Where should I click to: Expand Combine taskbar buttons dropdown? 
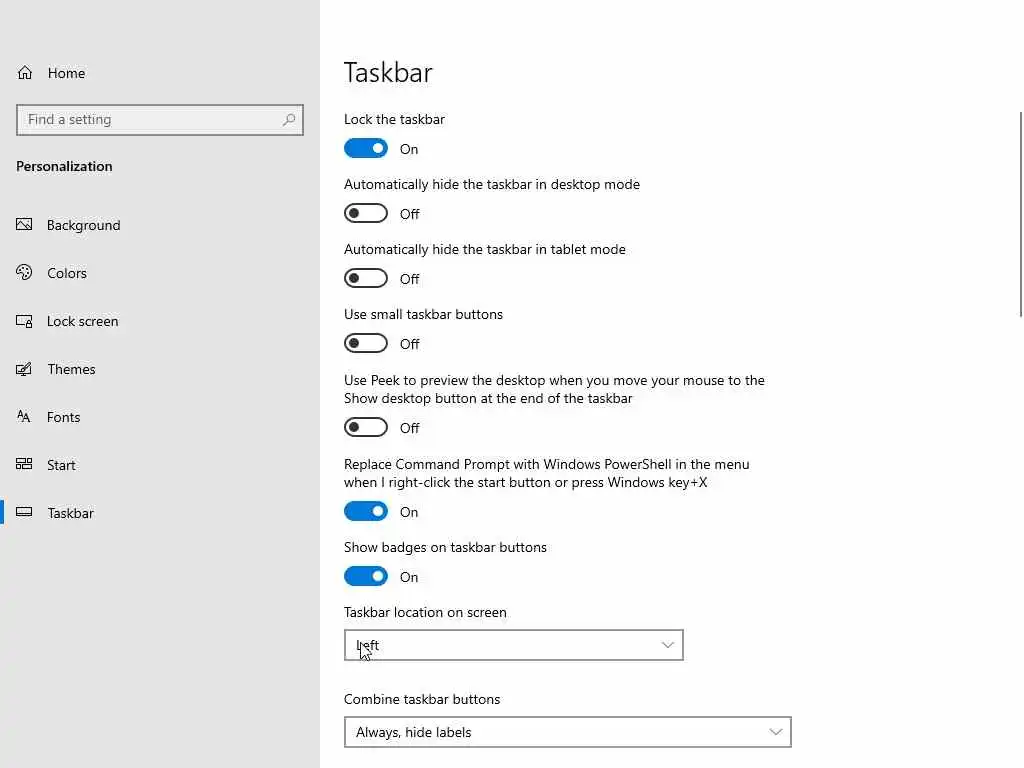click(x=567, y=732)
